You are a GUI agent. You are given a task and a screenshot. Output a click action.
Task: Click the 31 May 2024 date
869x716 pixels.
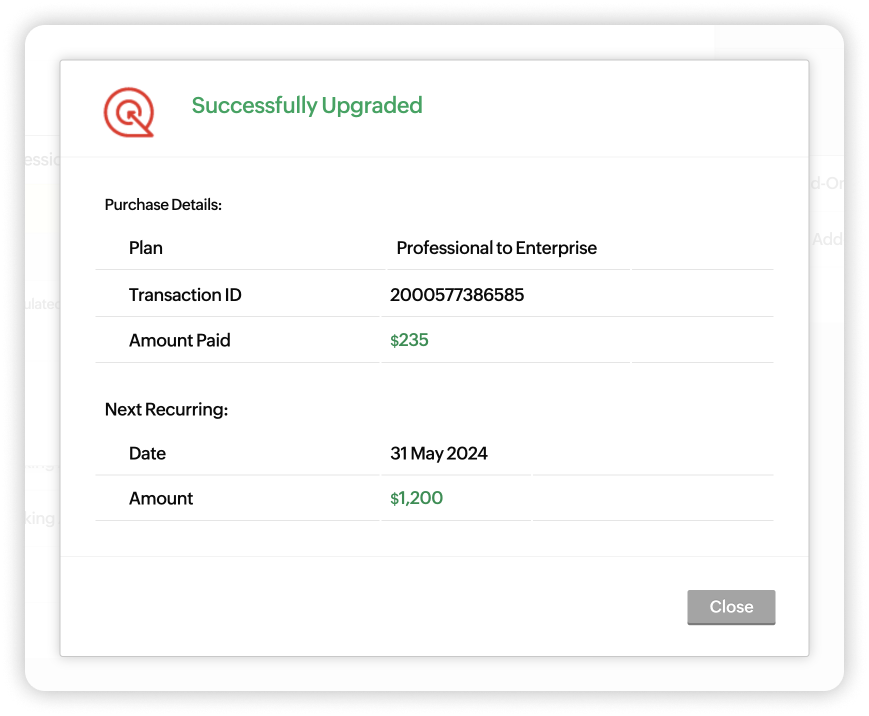tap(439, 453)
